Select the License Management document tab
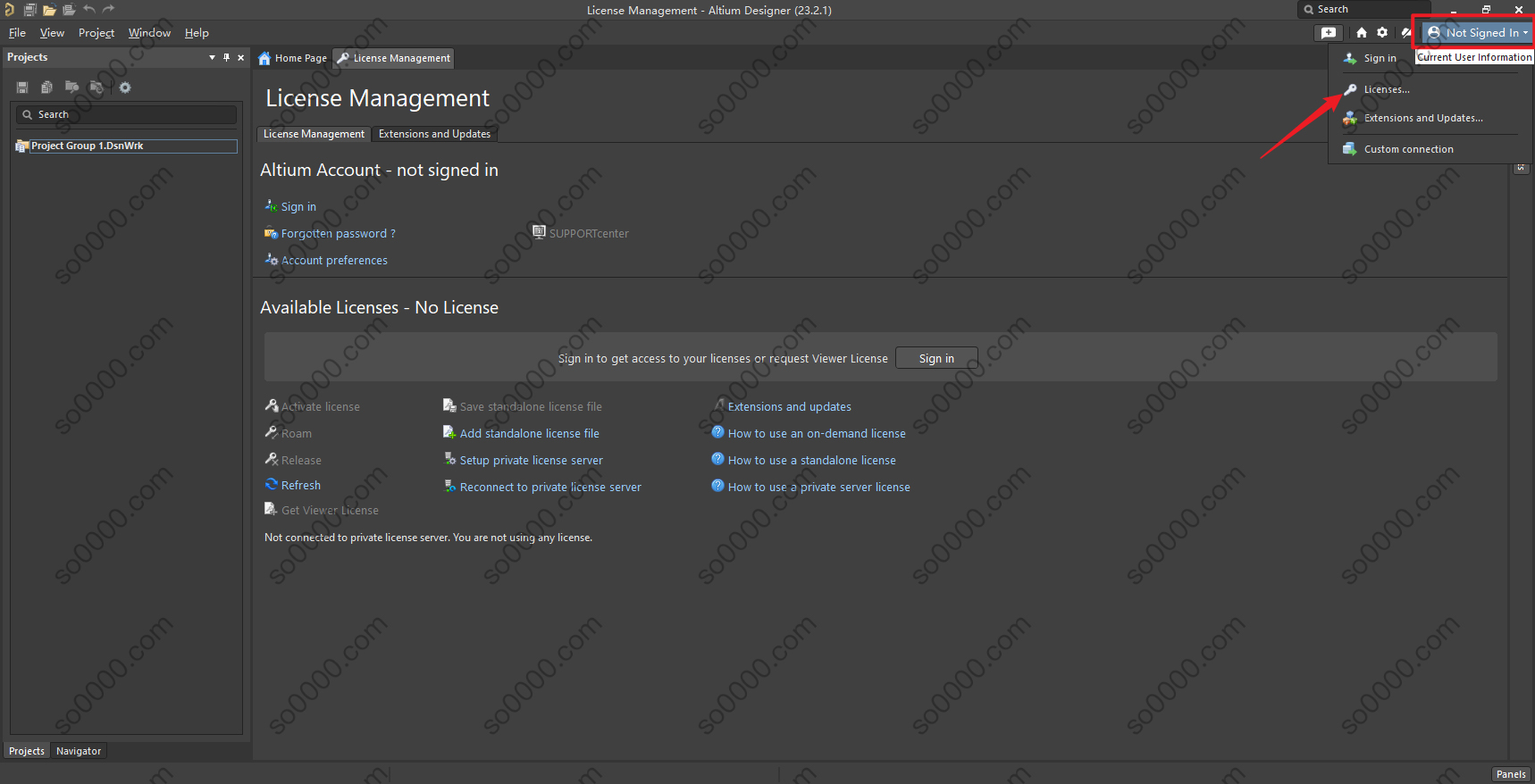1535x784 pixels. [x=394, y=58]
